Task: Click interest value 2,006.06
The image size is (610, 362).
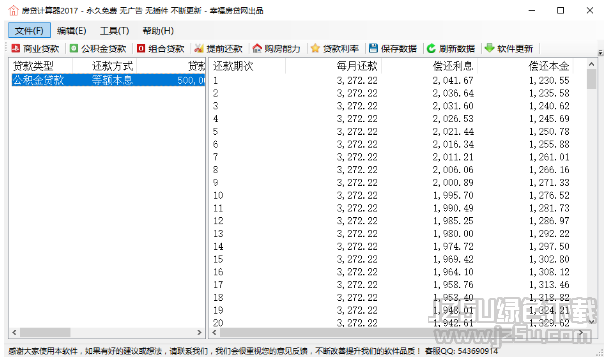Action: coord(453,170)
